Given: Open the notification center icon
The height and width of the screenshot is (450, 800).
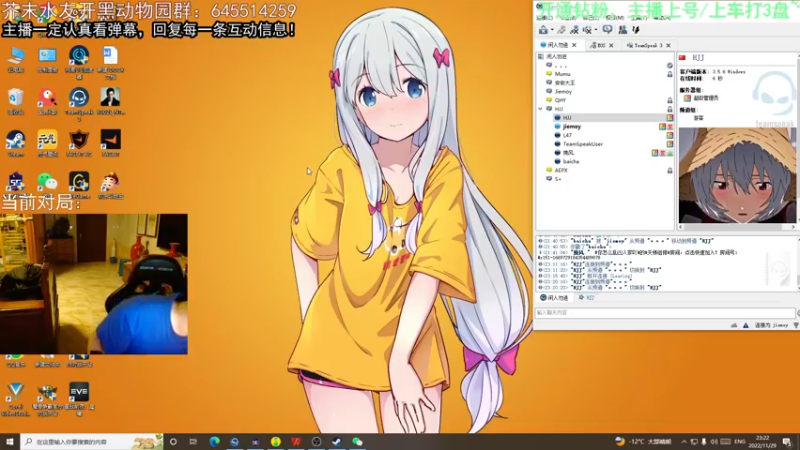Looking at the screenshot, I should pyautogui.click(x=787, y=442).
